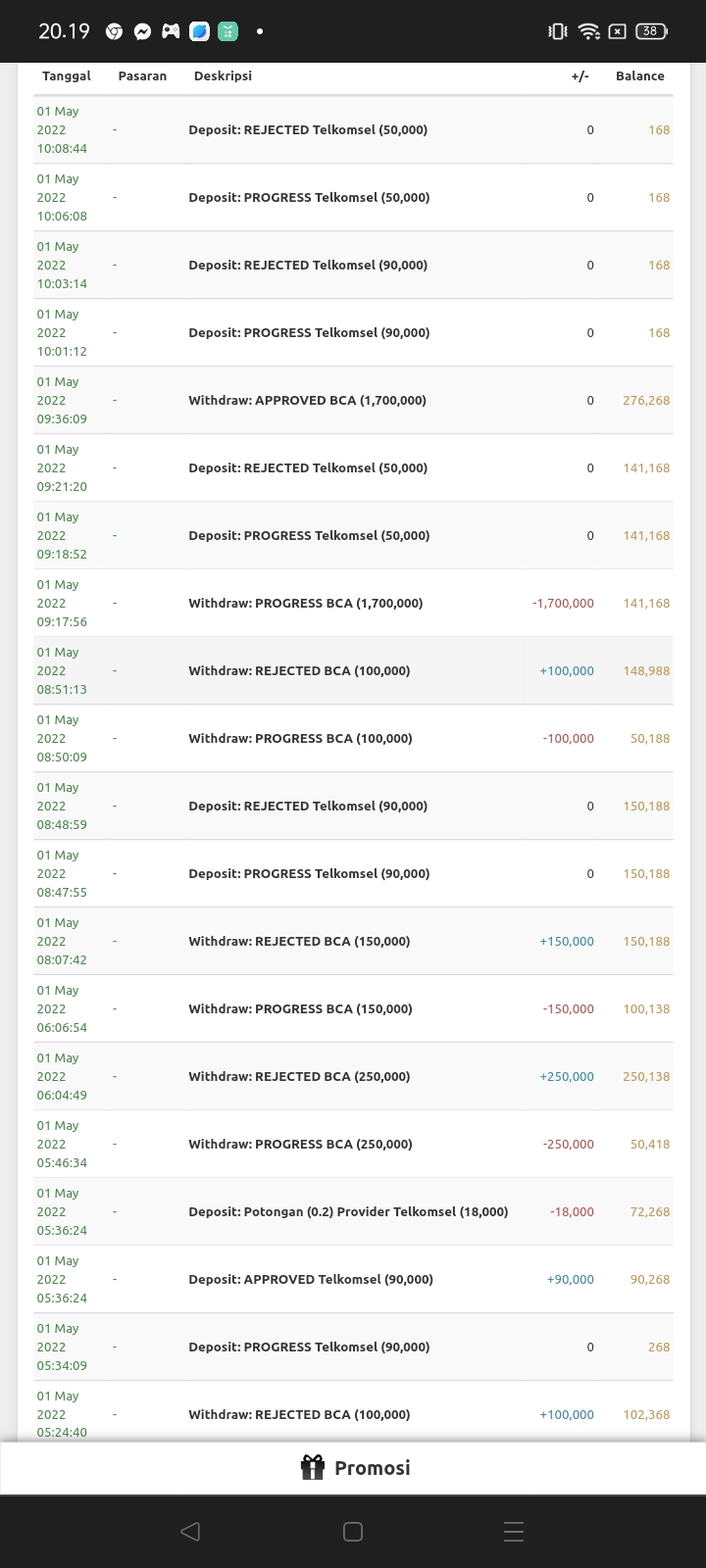The width and height of the screenshot is (706, 1568).
Task: Tap the Chrome icon in status bar
Action: (115, 31)
